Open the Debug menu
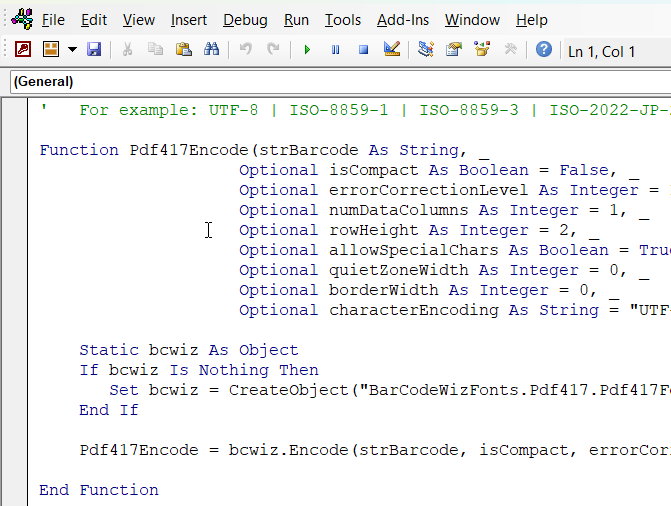671x506 pixels. tap(245, 20)
